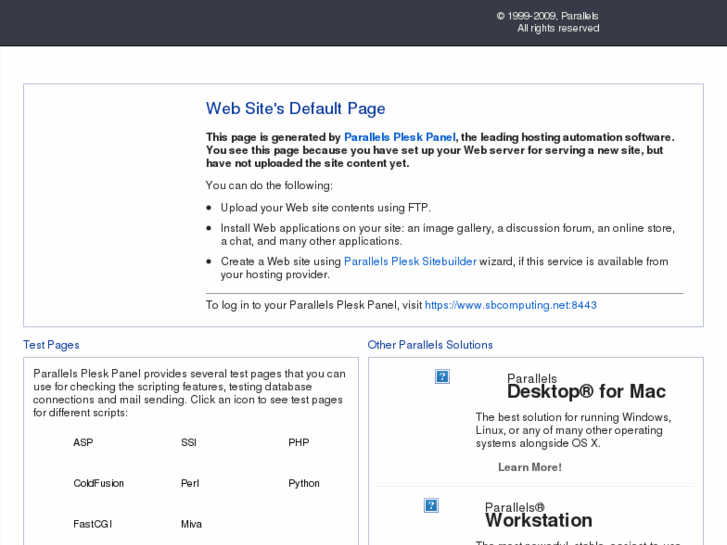Open the Parallels Plesk Panel link

pos(400,137)
